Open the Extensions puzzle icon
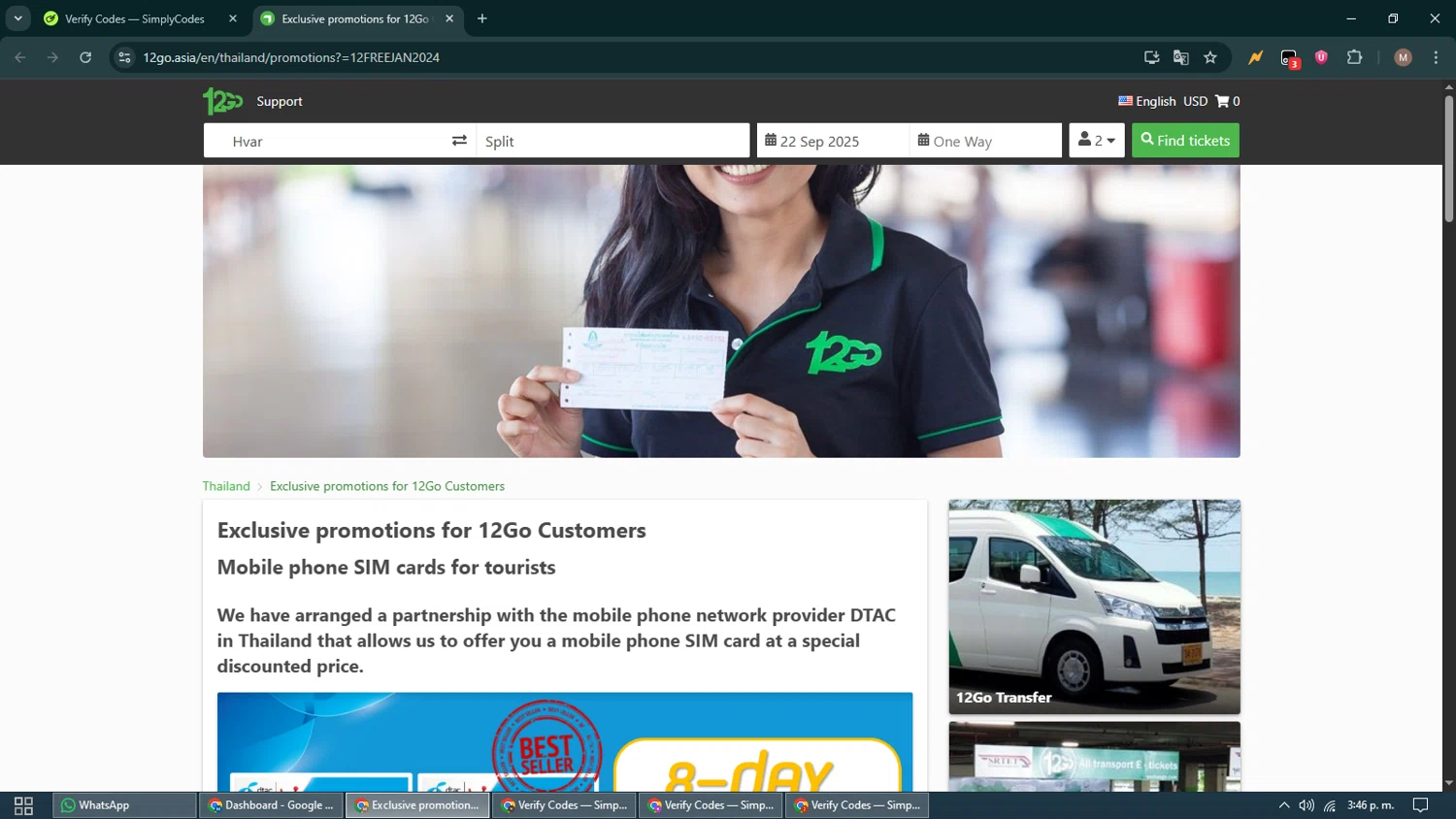The height and width of the screenshot is (819, 1456). 1354,57
